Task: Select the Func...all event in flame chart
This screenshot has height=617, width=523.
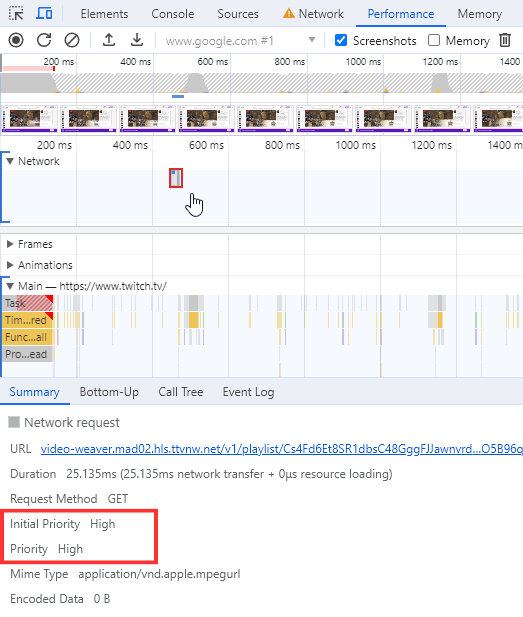Action: (x=28, y=337)
